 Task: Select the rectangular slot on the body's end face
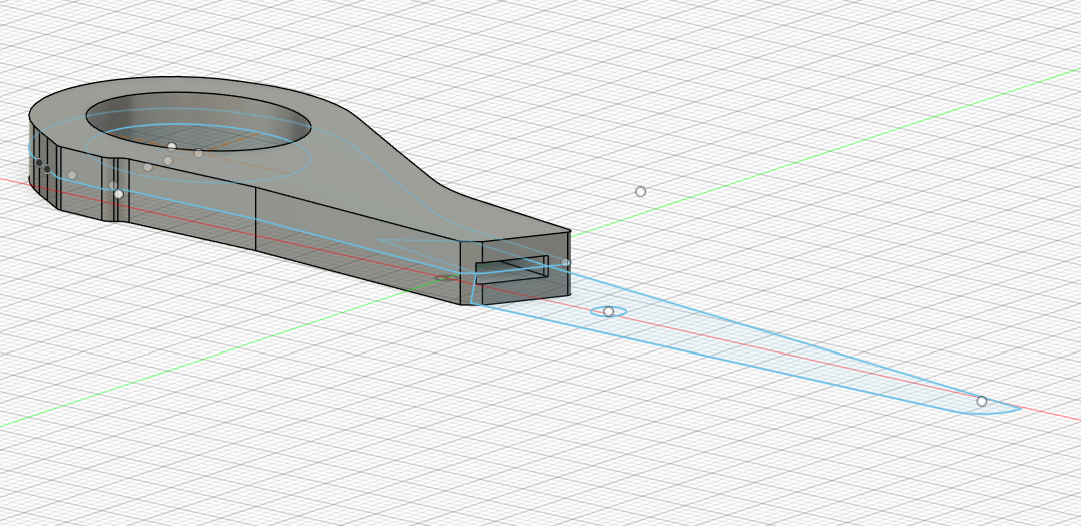(512, 270)
